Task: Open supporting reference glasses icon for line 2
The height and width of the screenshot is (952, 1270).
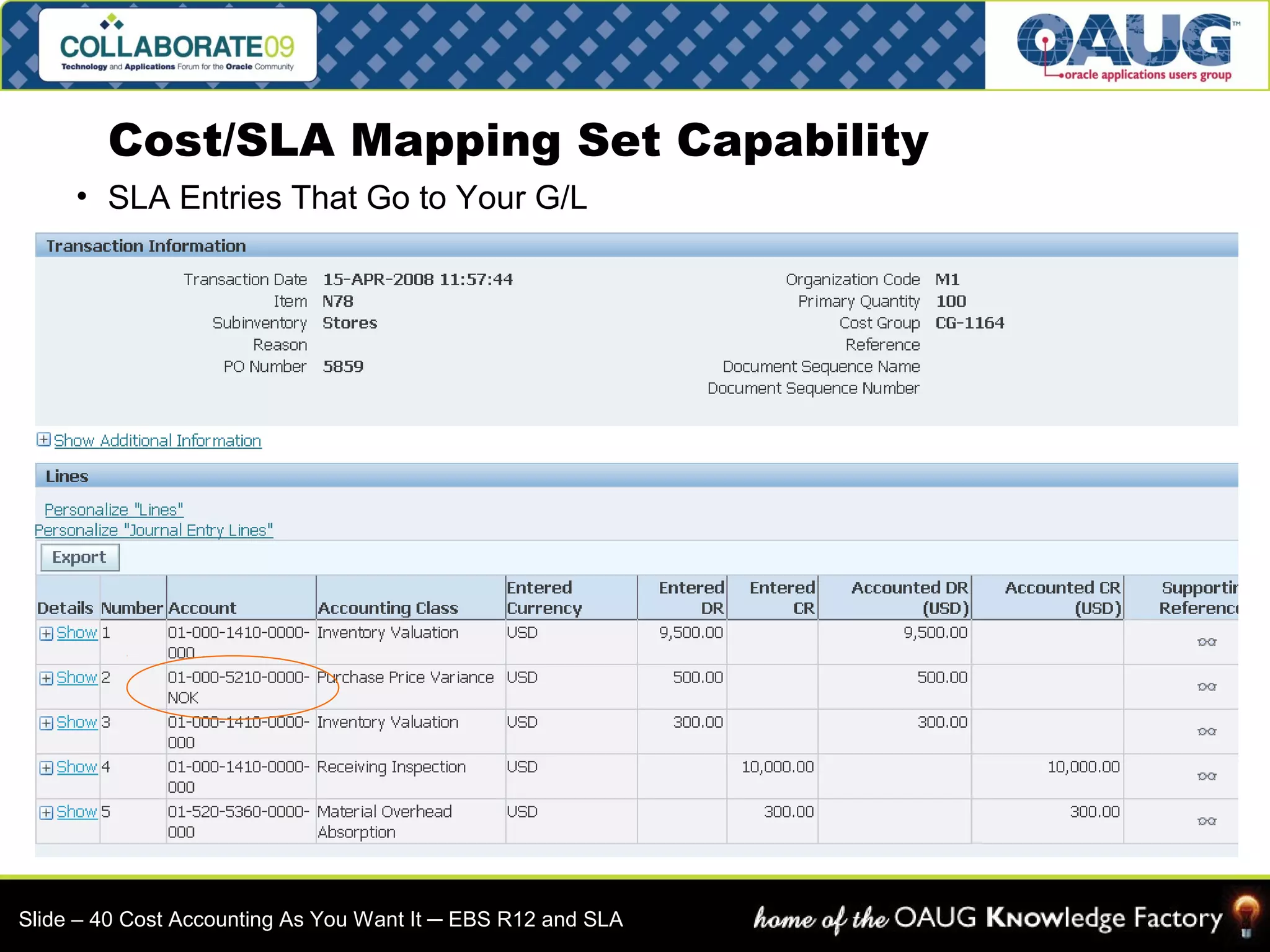Action: (x=1206, y=686)
